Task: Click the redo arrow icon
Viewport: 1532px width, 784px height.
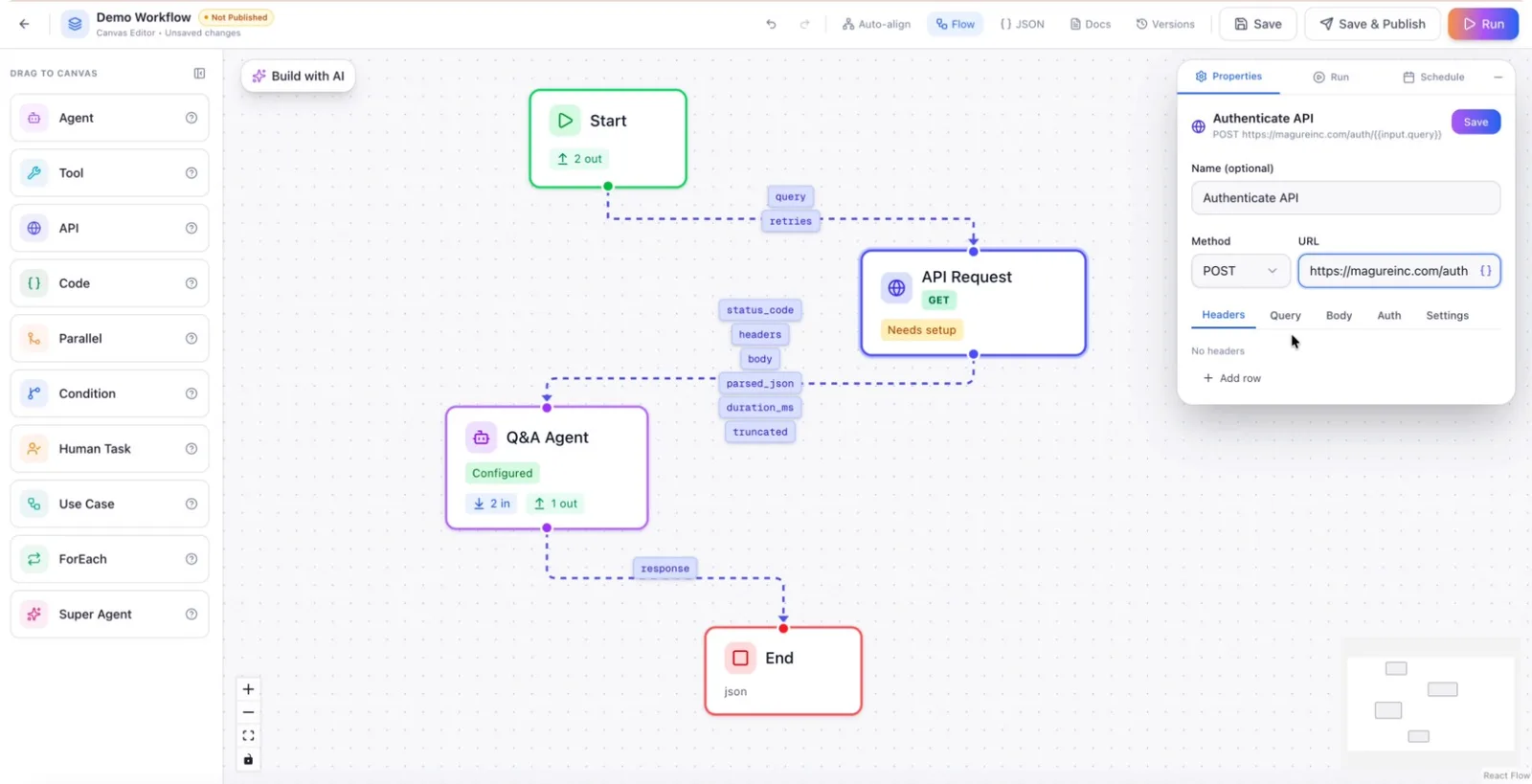Action: (804, 24)
